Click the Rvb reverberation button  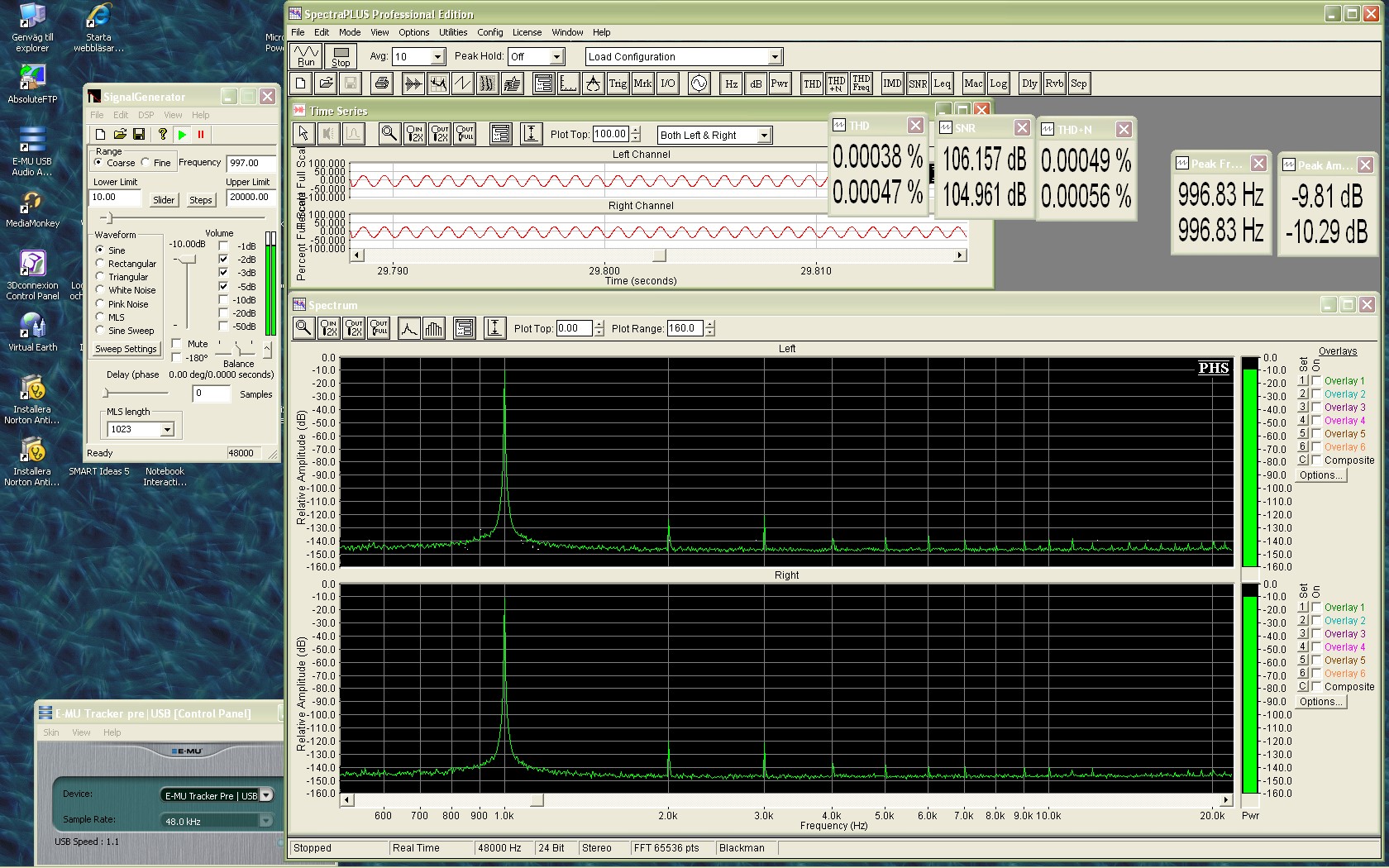[1054, 83]
